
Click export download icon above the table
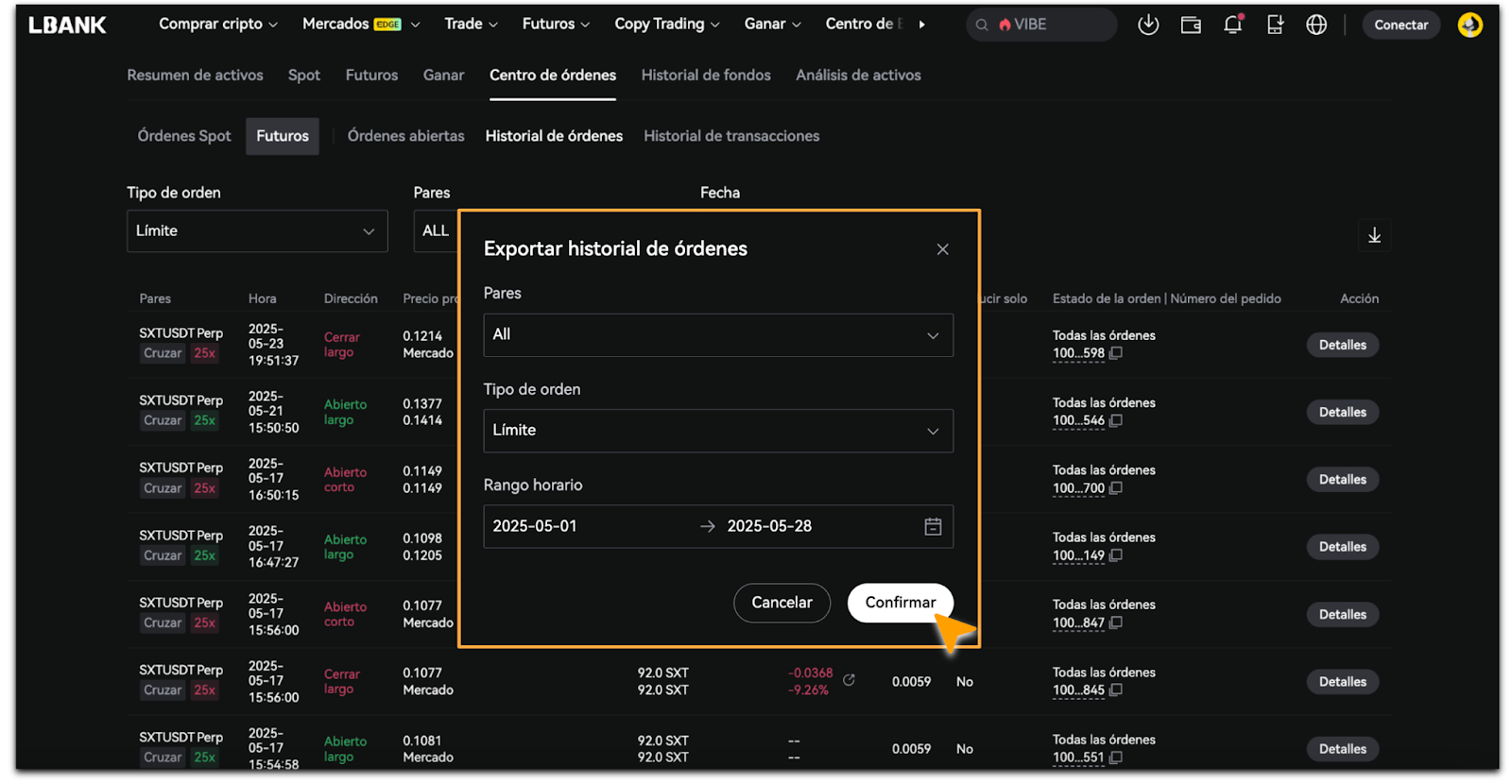point(1374,235)
